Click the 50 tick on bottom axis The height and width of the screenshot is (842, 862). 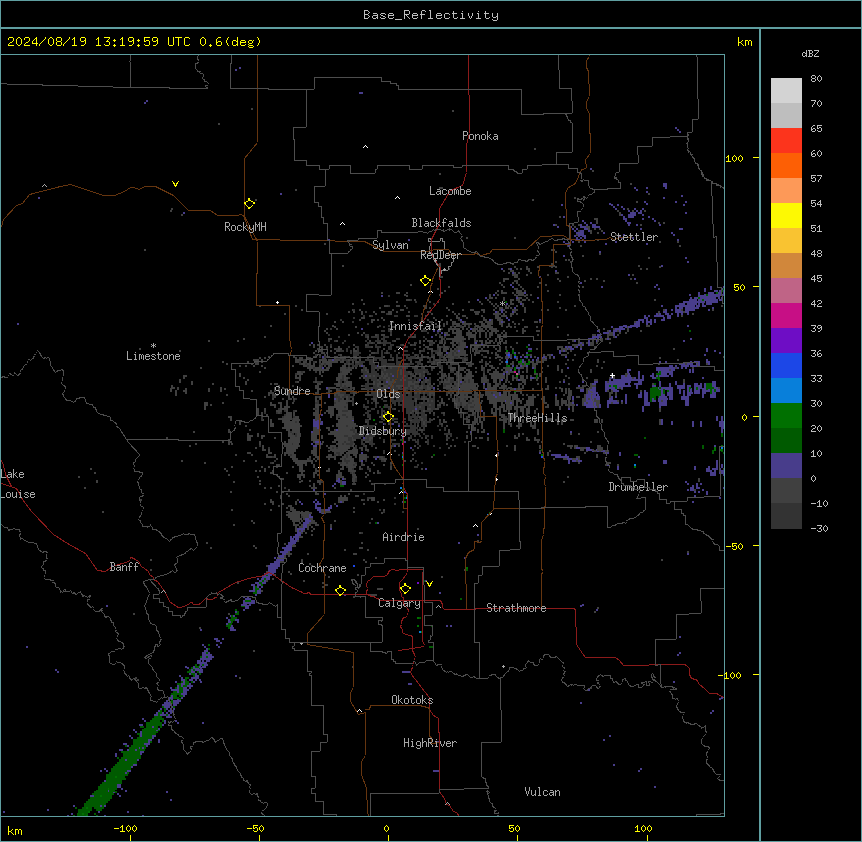(x=513, y=828)
